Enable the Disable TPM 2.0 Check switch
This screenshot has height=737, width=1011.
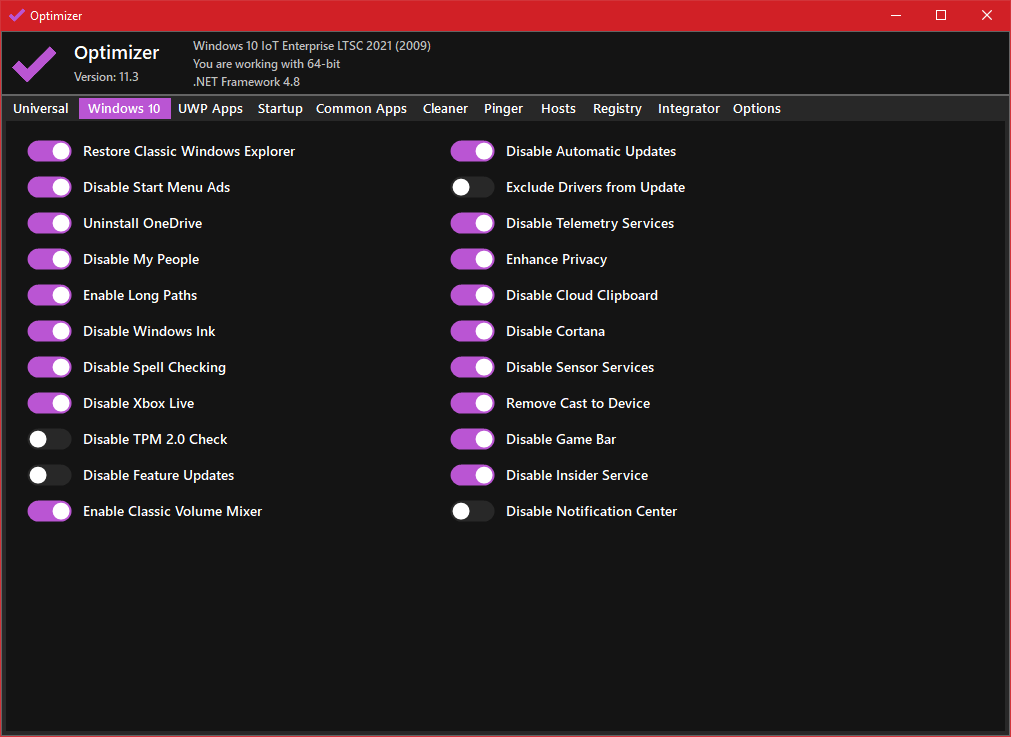coord(49,439)
